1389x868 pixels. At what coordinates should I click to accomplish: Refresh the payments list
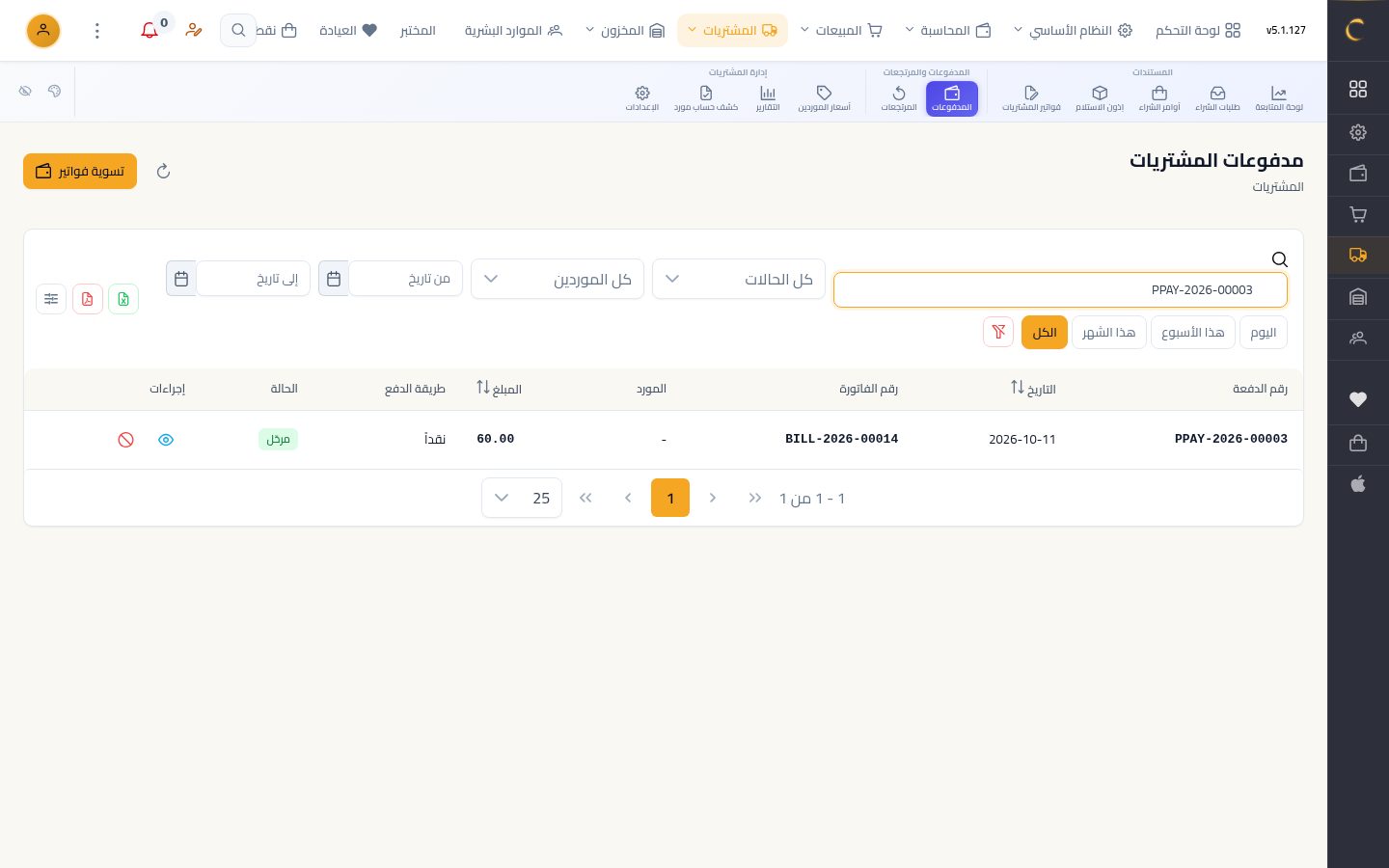(163, 172)
